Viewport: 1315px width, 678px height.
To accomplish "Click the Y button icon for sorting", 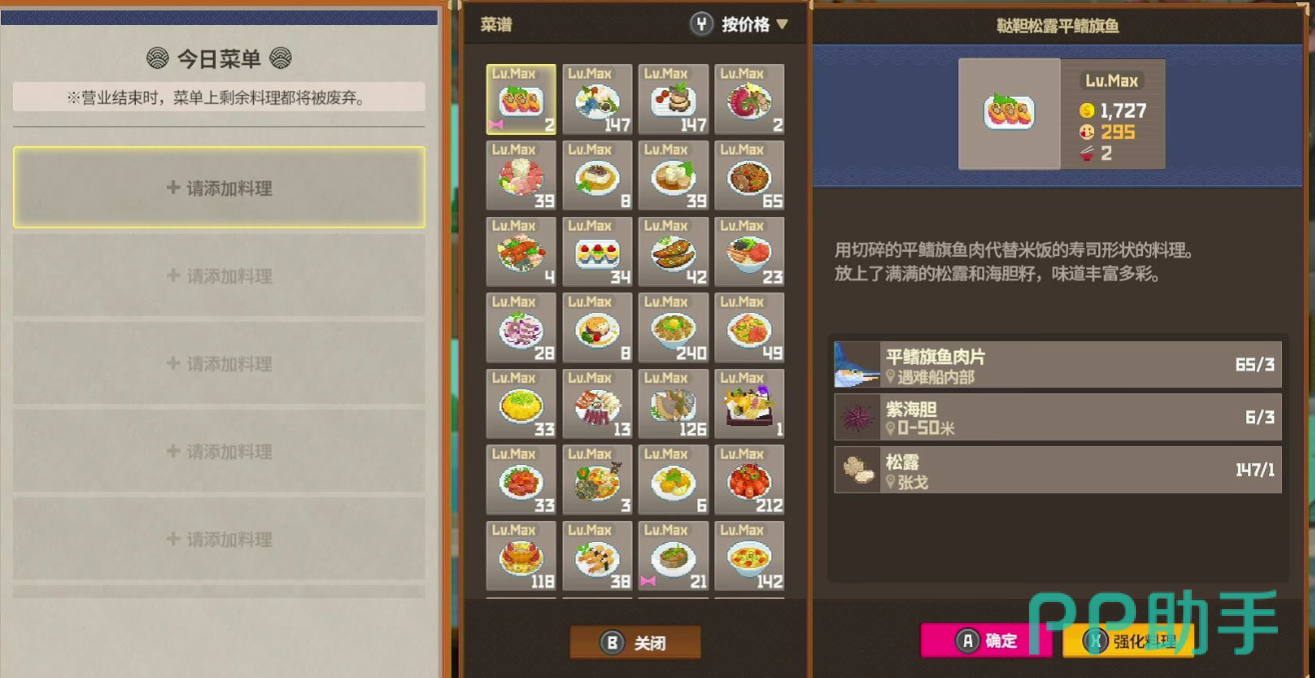I will (x=702, y=24).
